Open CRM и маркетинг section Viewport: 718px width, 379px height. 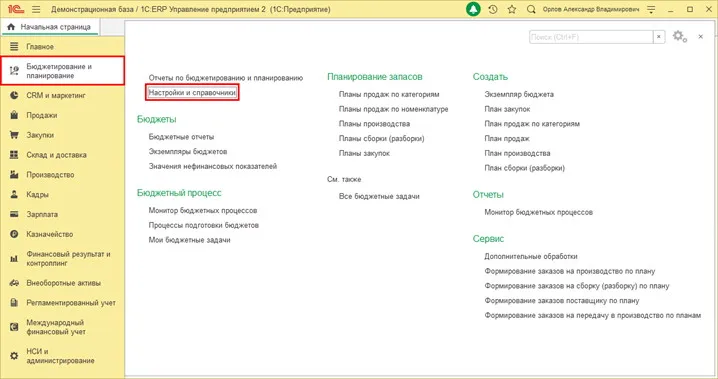tap(62, 95)
